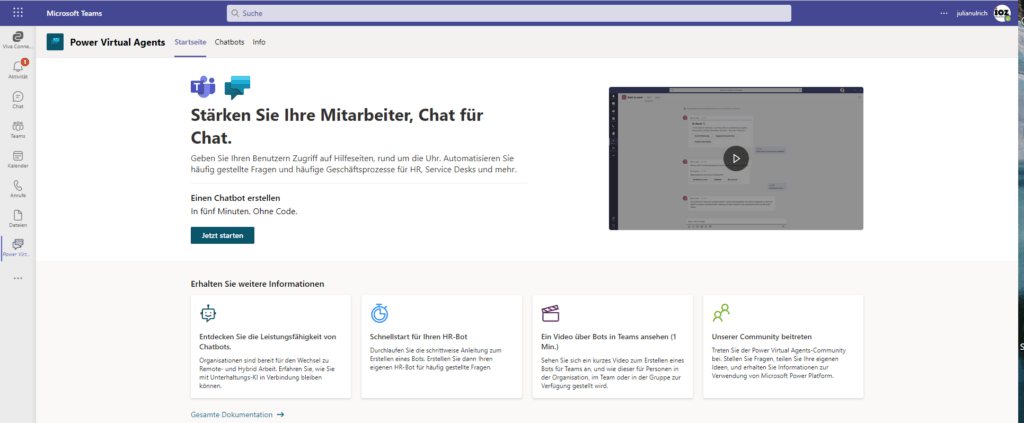Screen dimensions: 1024x423
Task: Click the arrow next to Gesamte Dokumentation
Action: click(280, 415)
